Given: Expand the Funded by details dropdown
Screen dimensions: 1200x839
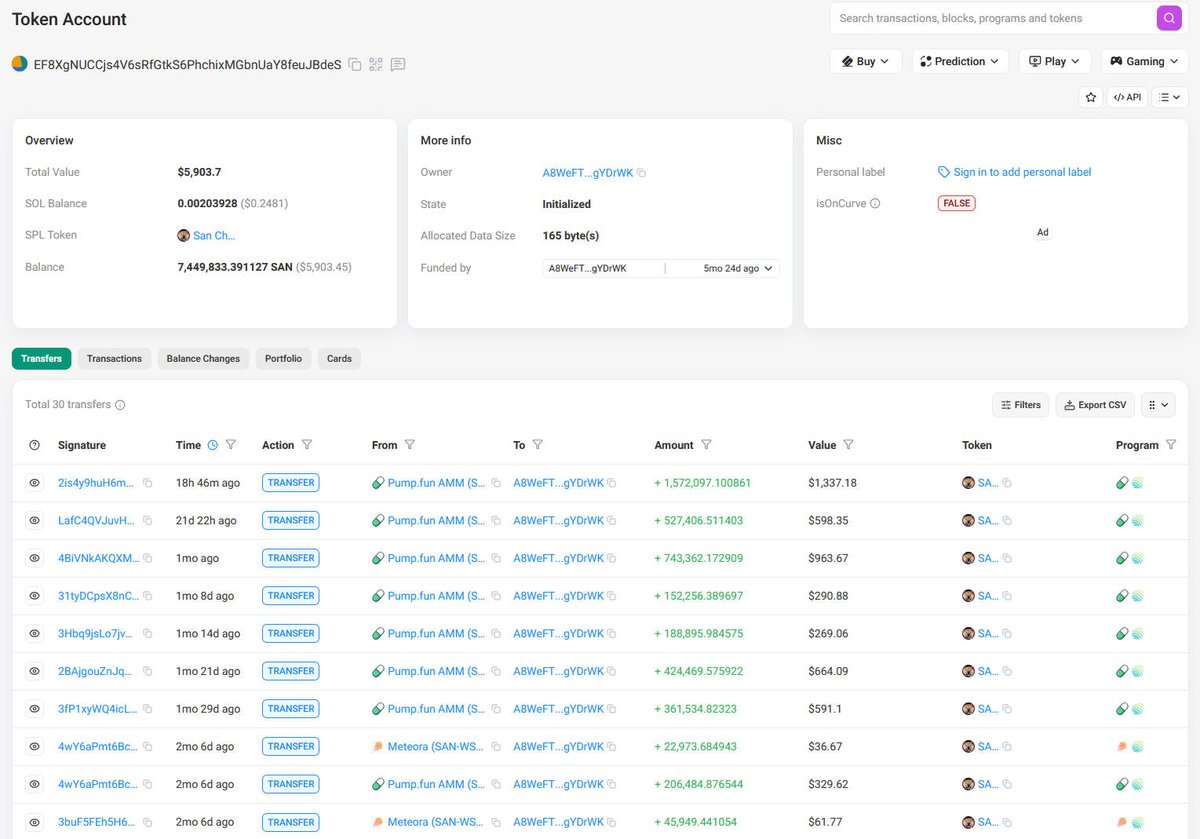Looking at the screenshot, I should (661, 268).
